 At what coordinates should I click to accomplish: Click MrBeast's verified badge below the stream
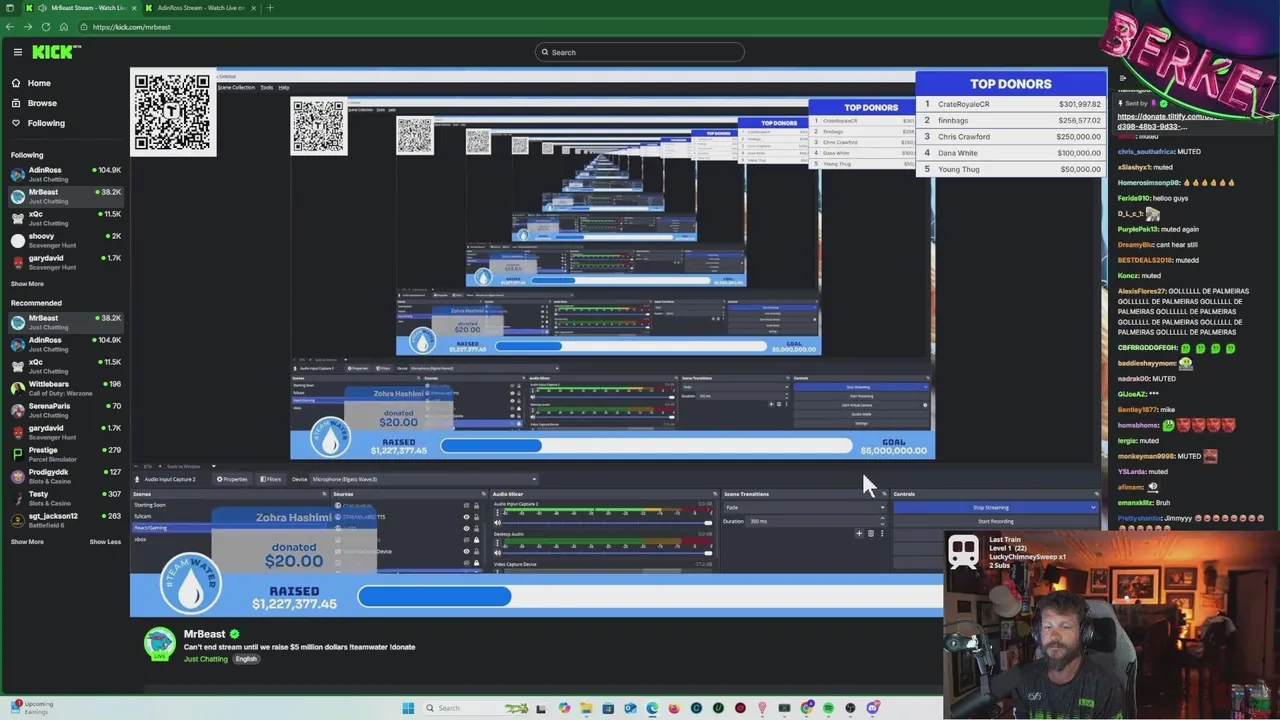235,634
